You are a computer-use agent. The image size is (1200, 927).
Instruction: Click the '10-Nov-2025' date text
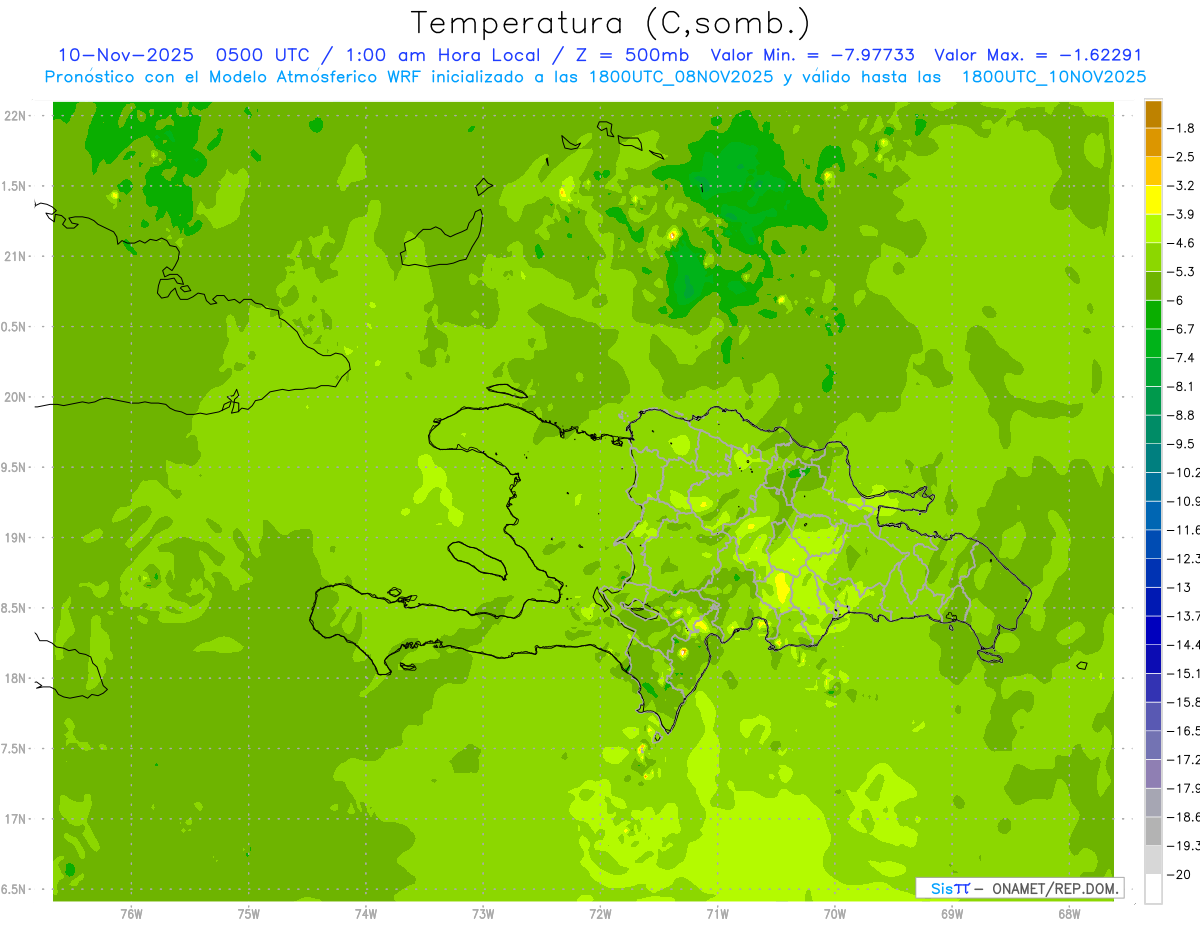(x=126, y=55)
